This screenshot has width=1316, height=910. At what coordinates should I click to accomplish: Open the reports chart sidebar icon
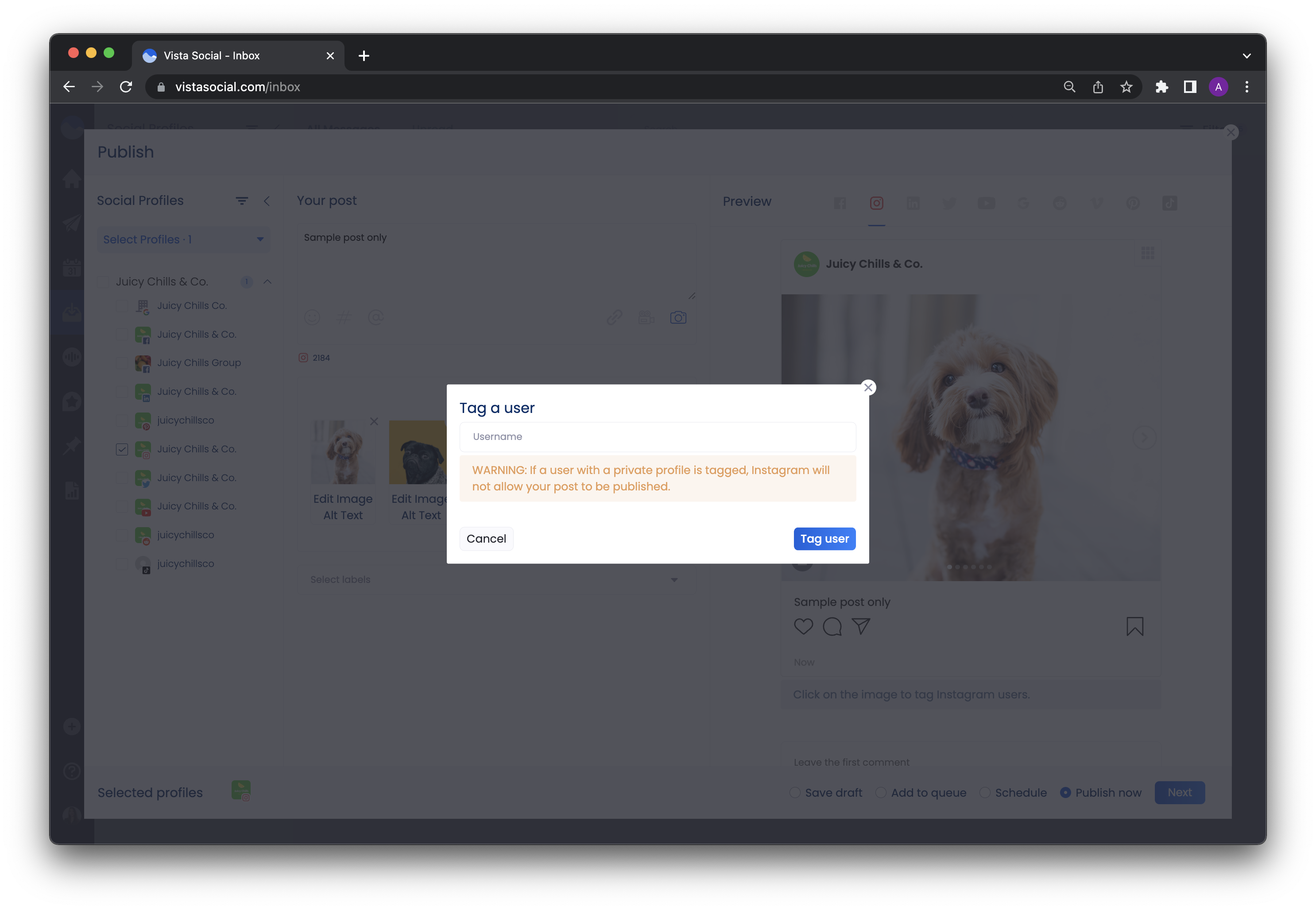[72, 490]
